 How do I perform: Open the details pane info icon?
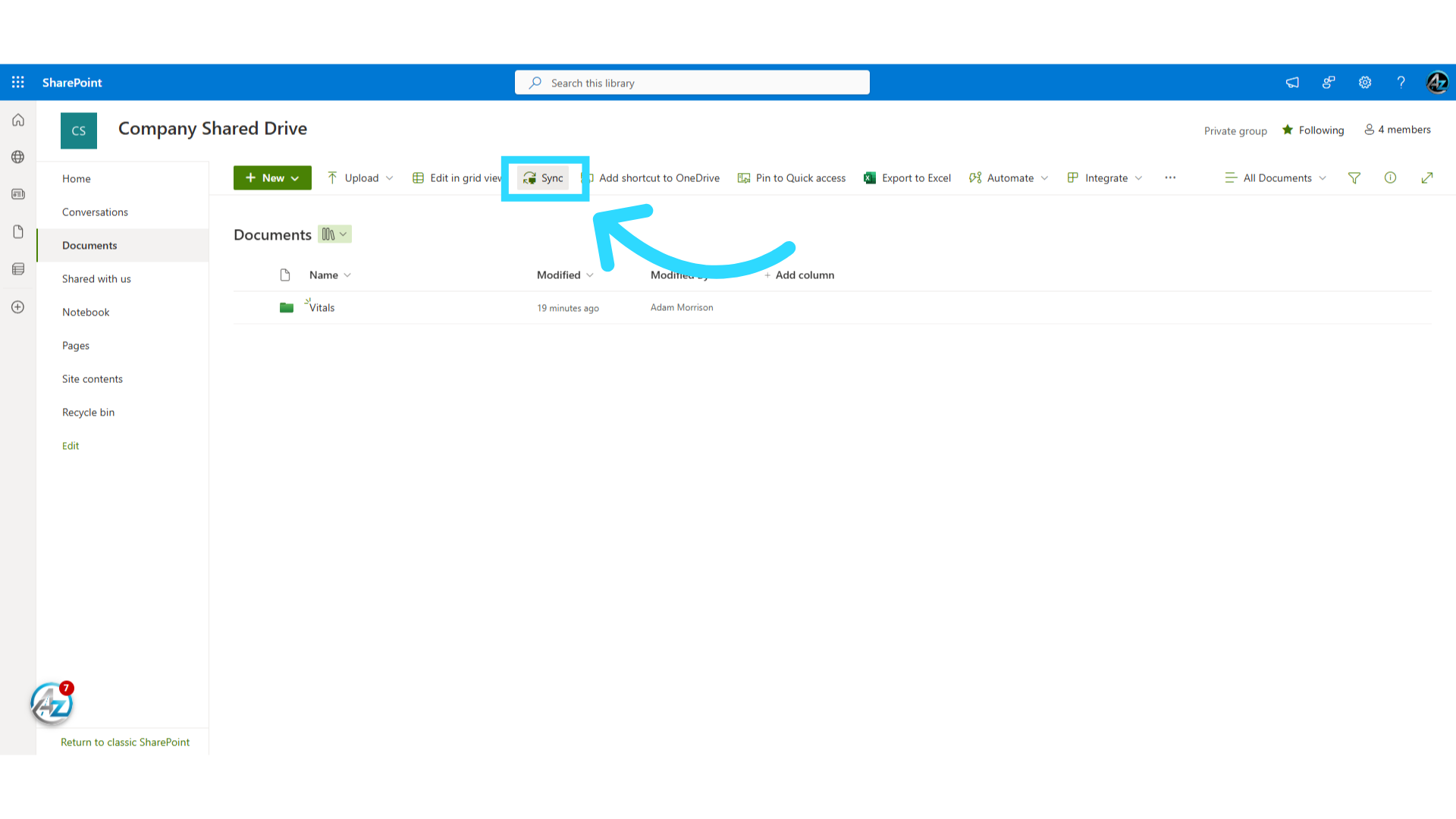click(x=1390, y=177)
